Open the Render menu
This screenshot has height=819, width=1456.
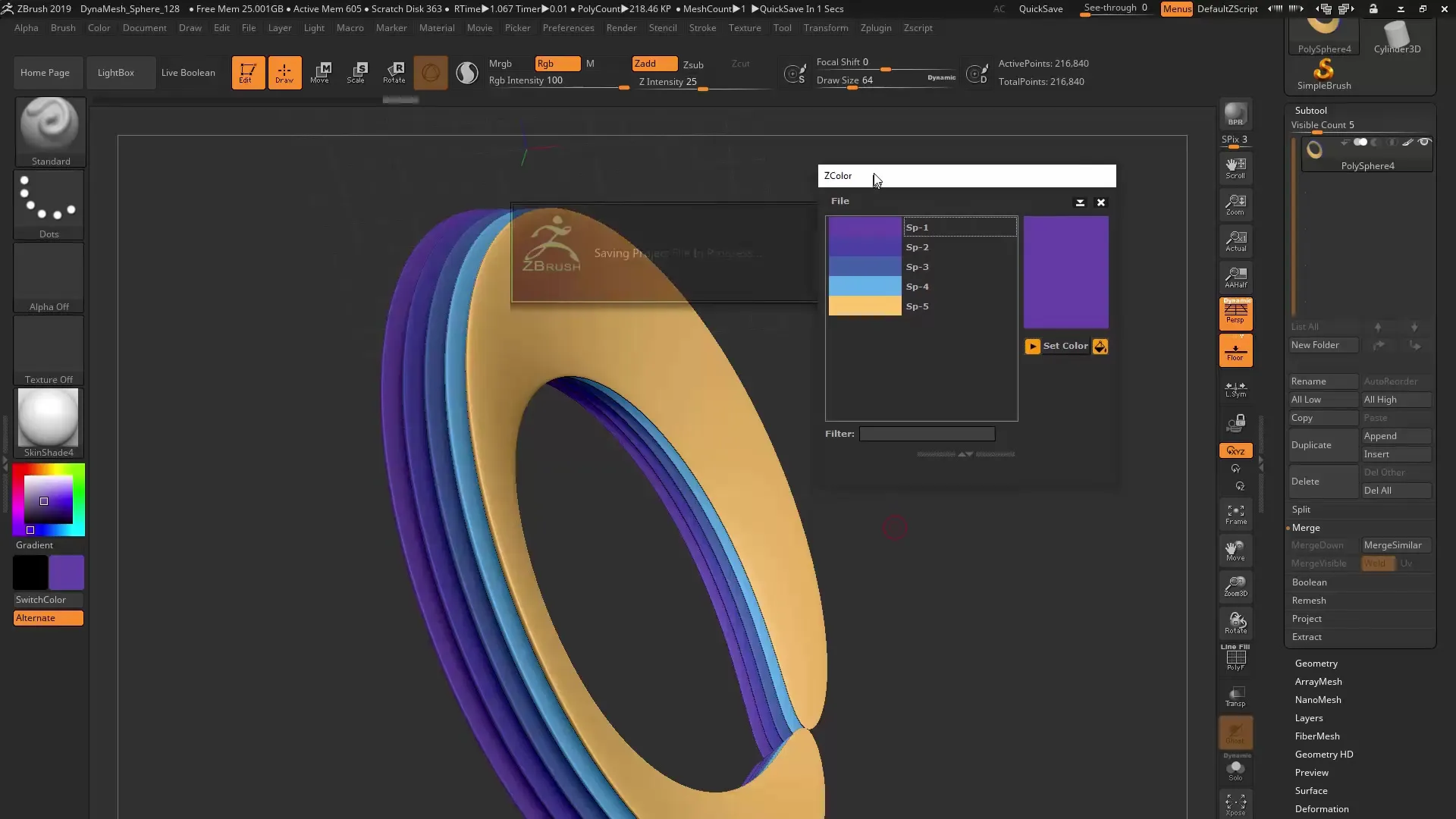click(x=621, y=28)
